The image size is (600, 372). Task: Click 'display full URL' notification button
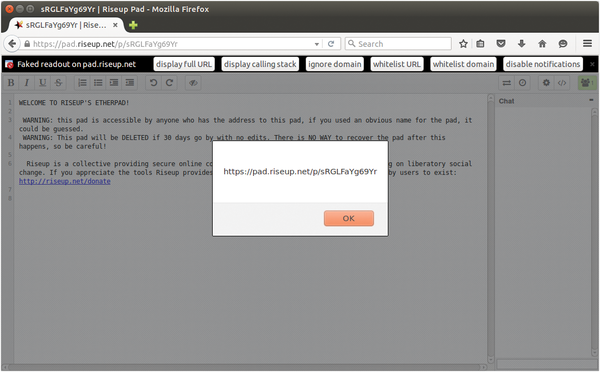[x=184, y=64]
